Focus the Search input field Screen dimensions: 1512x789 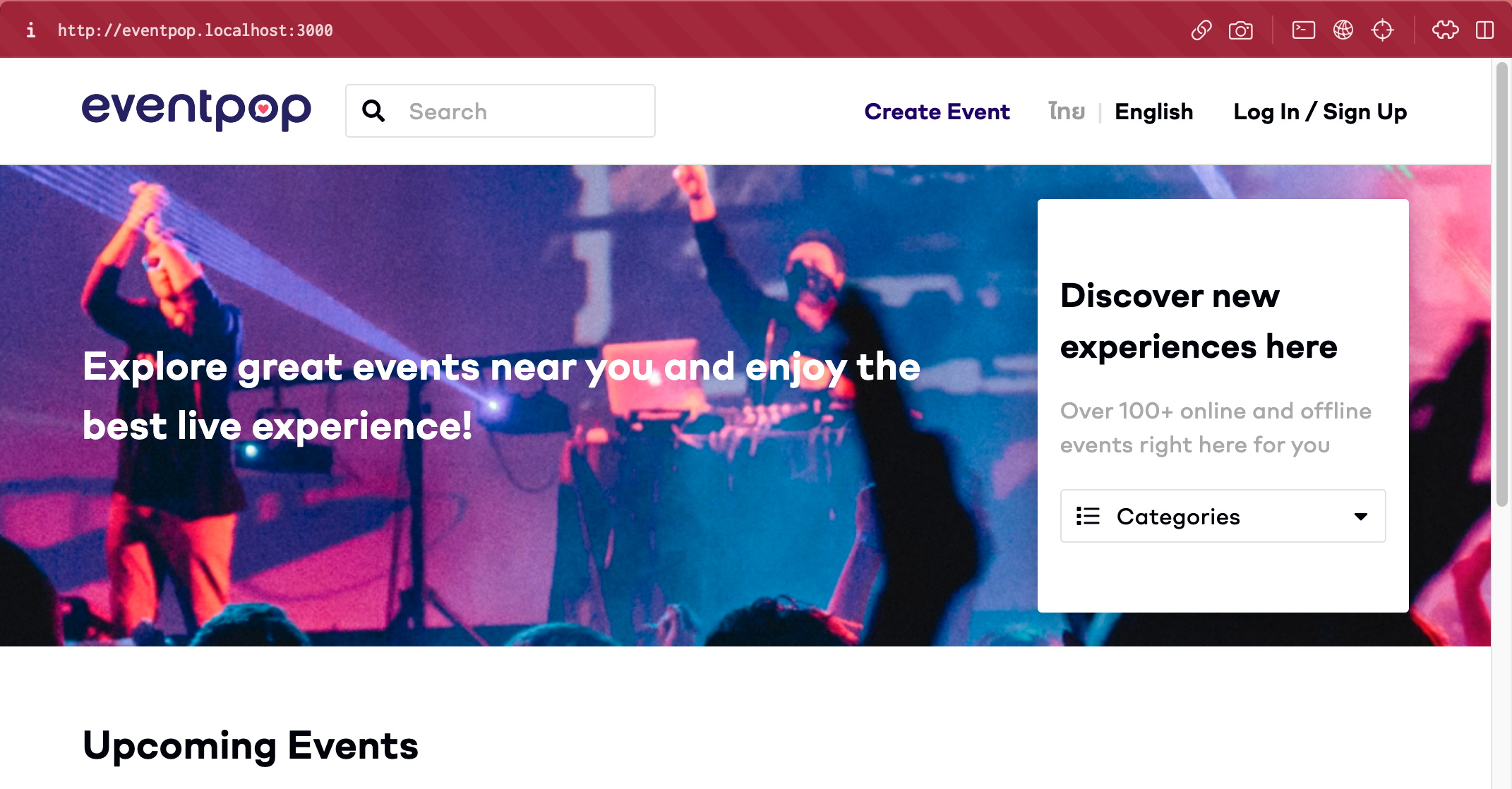point(500,111)
